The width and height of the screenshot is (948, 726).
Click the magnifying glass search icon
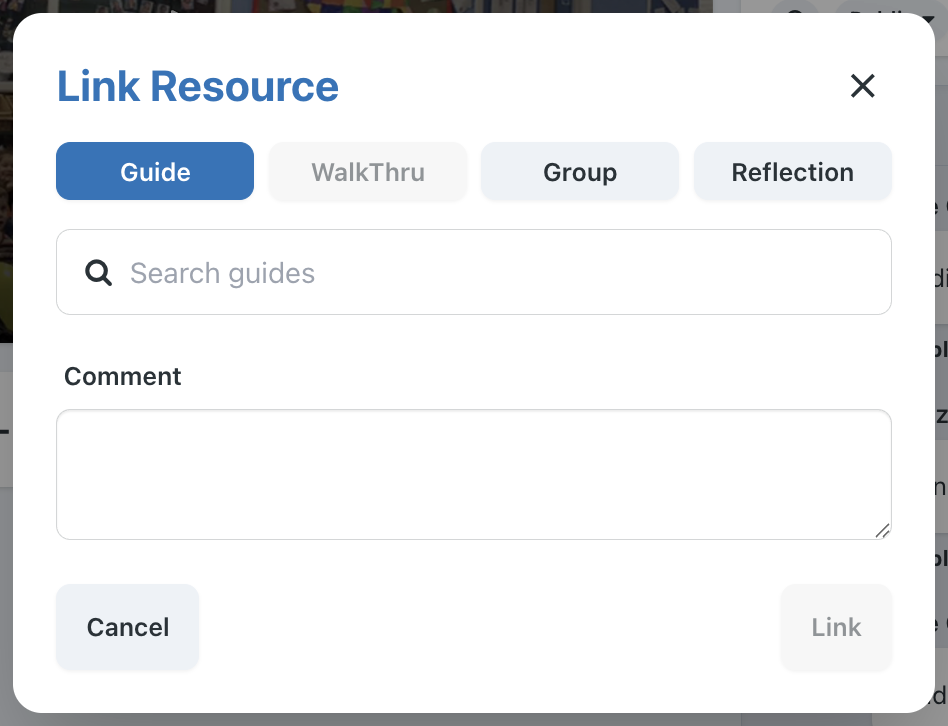pyautogui.click(x=99, y=273)
